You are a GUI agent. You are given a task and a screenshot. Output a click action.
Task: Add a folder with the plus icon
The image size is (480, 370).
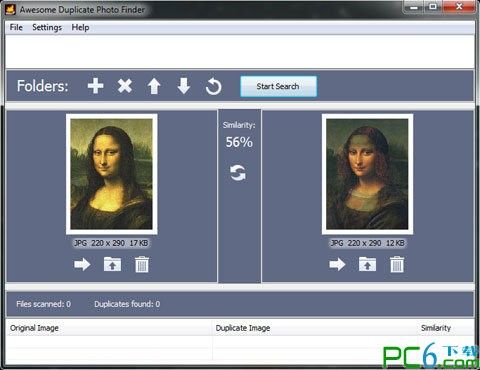click(95, 86)
